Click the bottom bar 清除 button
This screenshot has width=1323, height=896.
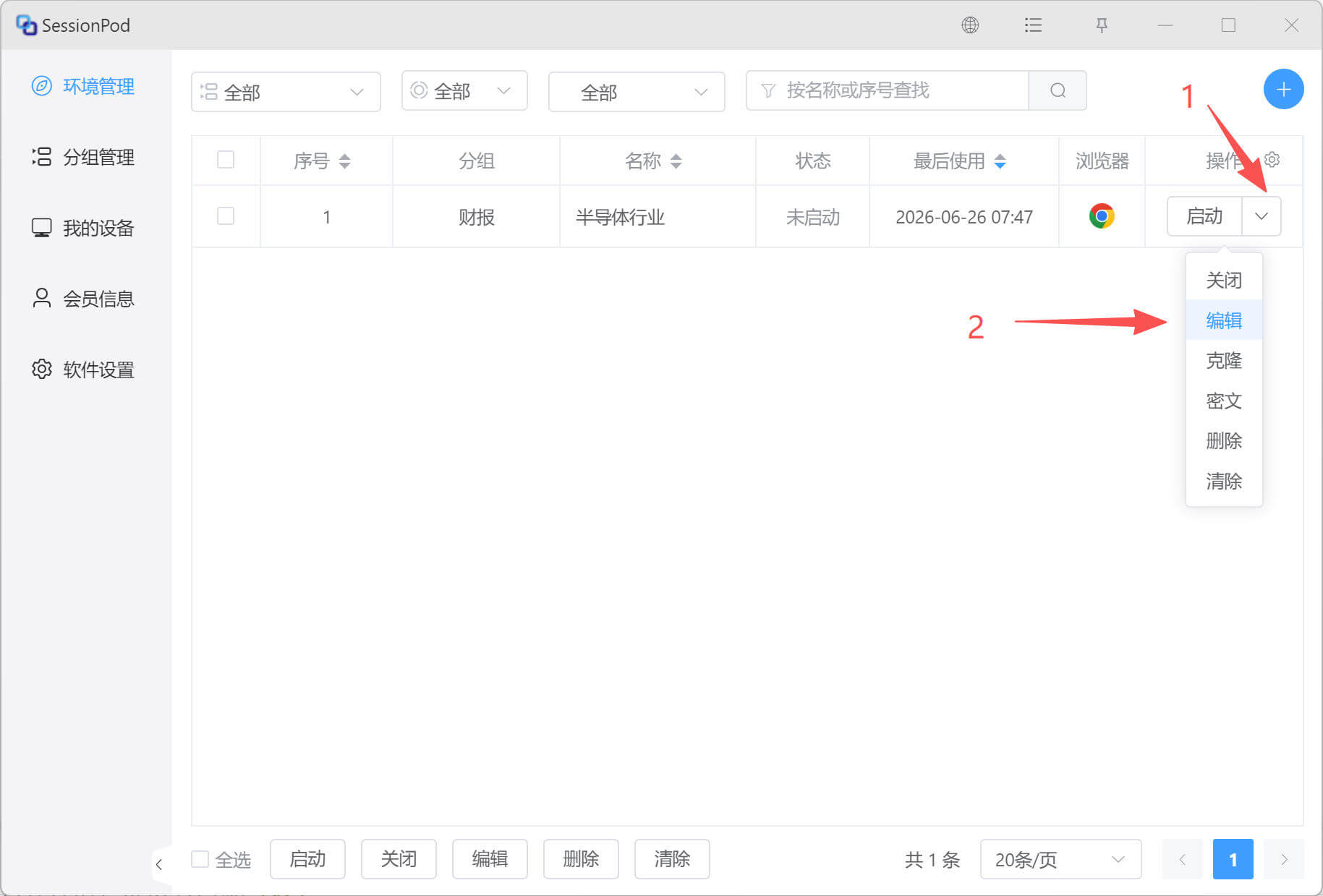click(x=672, y=859)
